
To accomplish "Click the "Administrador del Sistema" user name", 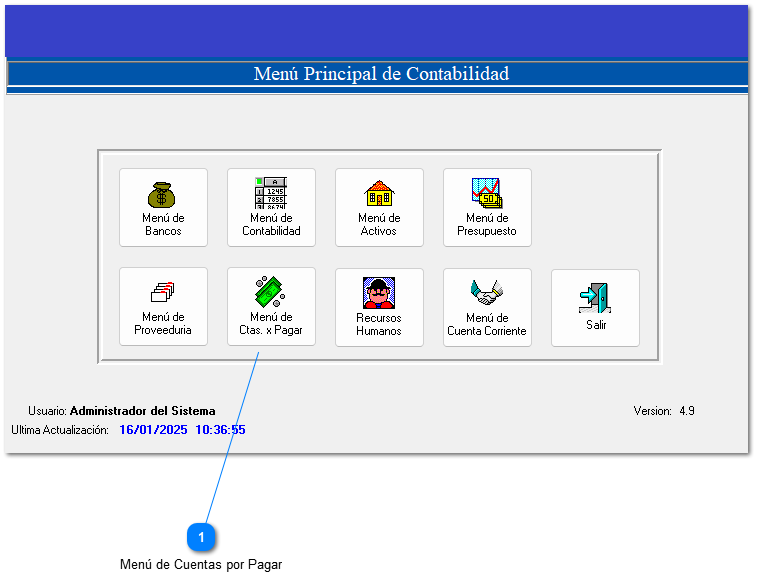I will coord(142,411).
